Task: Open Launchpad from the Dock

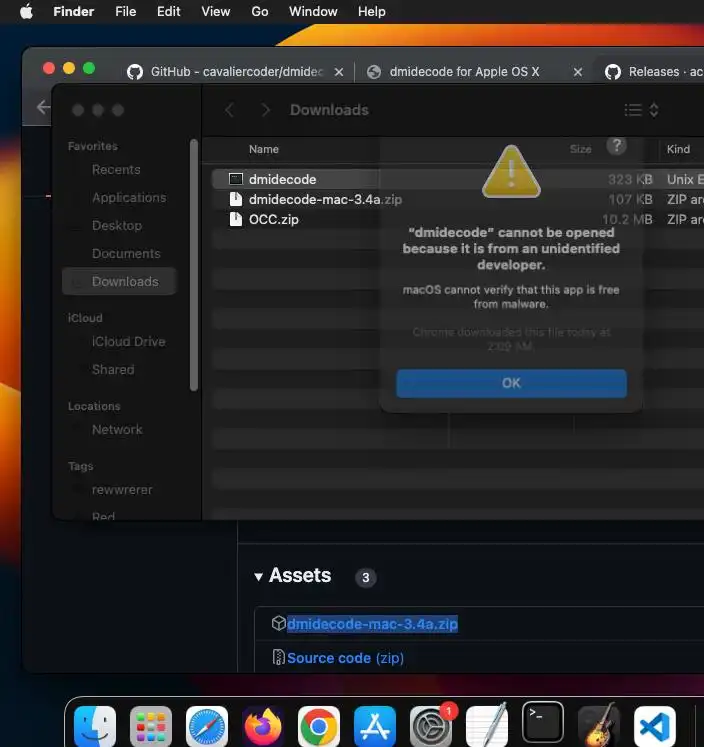Action: [151, 727]
